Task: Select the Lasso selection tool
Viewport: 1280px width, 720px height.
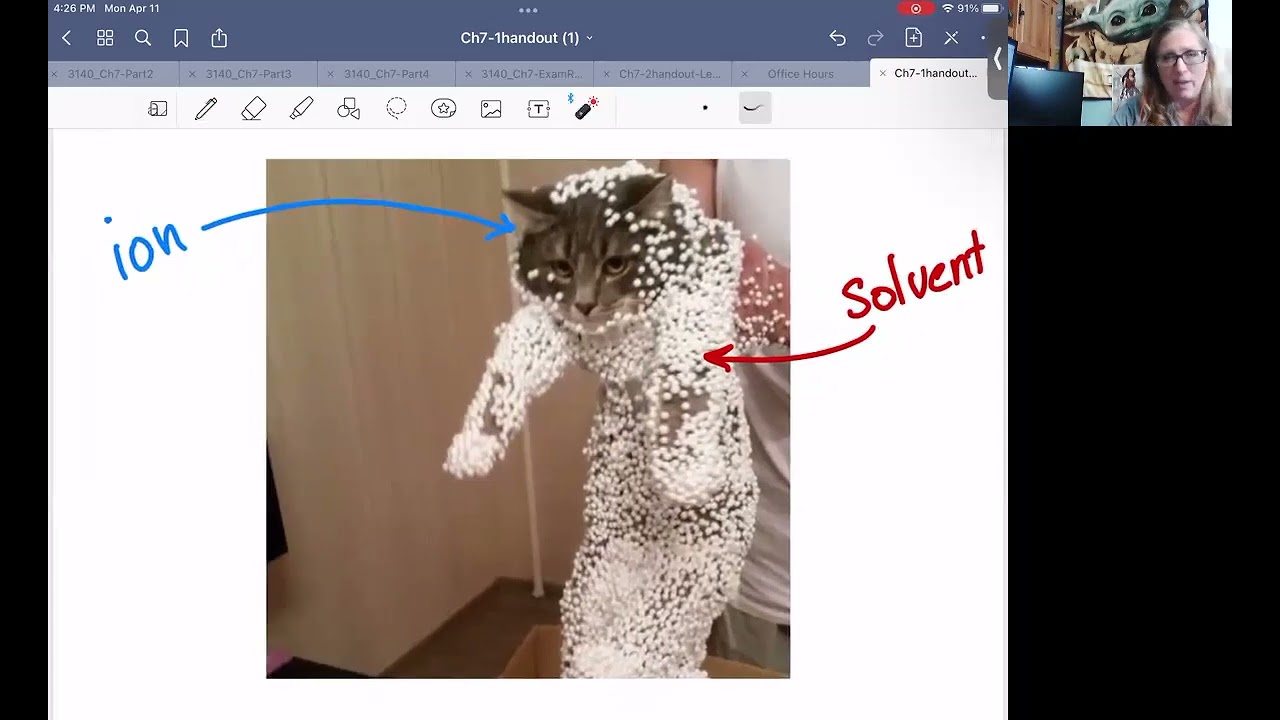Action: pyautogui.click(x=396, y=109)
